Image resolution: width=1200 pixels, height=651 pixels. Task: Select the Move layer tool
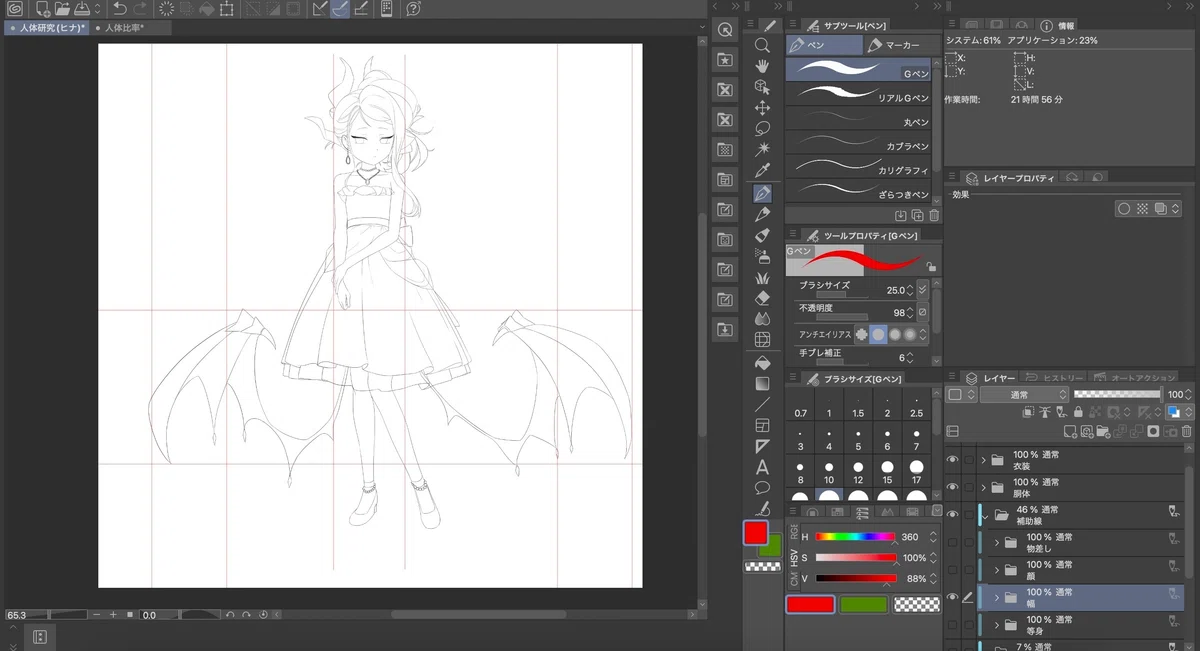(x=762, y=108)
